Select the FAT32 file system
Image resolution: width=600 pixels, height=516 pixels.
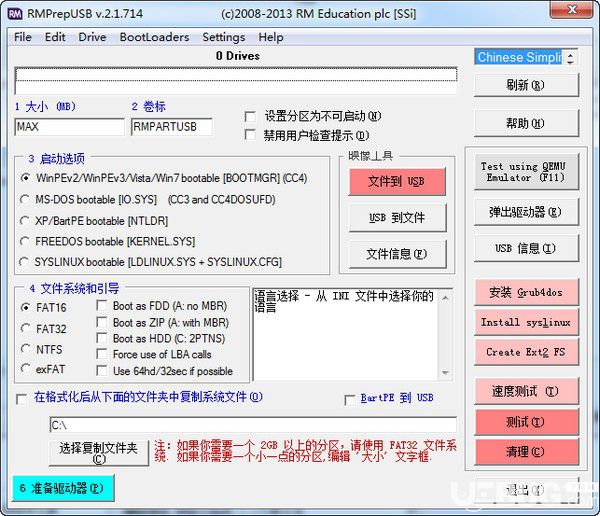click(x=26, y=328)
